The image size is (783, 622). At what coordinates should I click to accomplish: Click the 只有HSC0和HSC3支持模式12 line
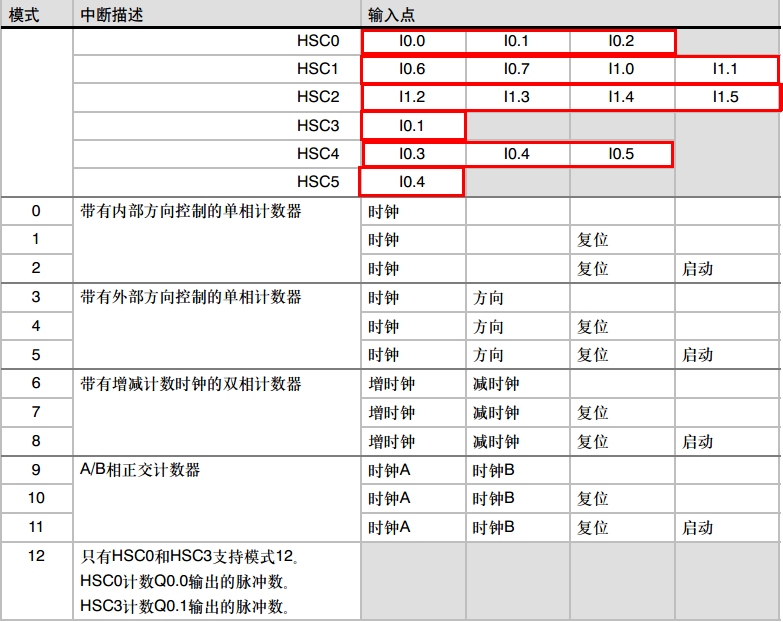(190, 556)
